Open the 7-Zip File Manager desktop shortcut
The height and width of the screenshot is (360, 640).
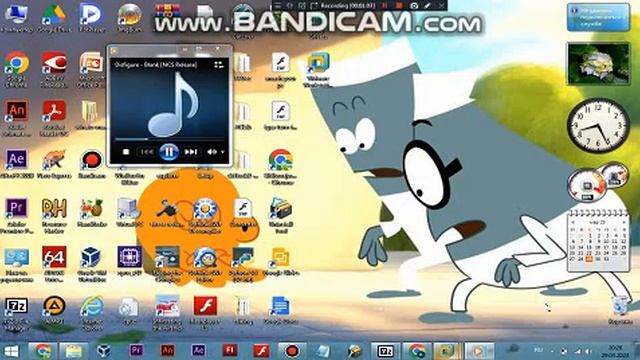click(x=17, y=313)
